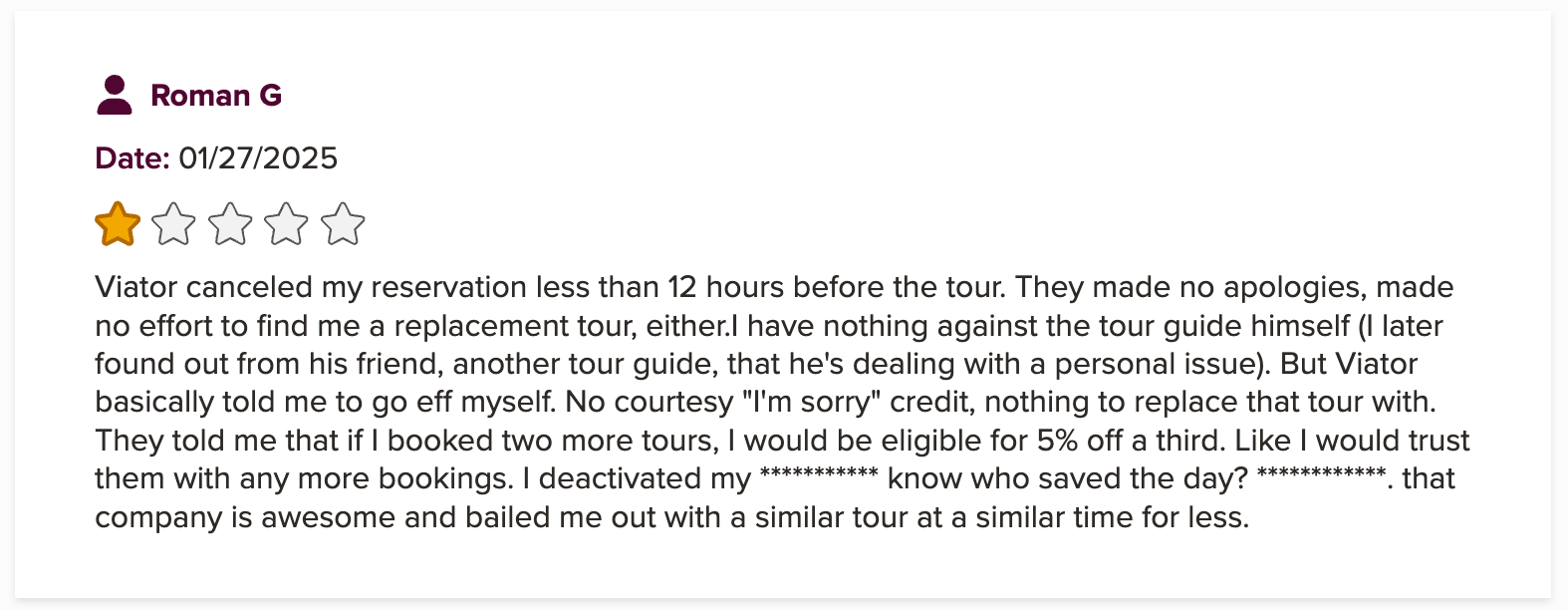Click the filled gold first star
The image size is (1568, 610).
(118, 224)
